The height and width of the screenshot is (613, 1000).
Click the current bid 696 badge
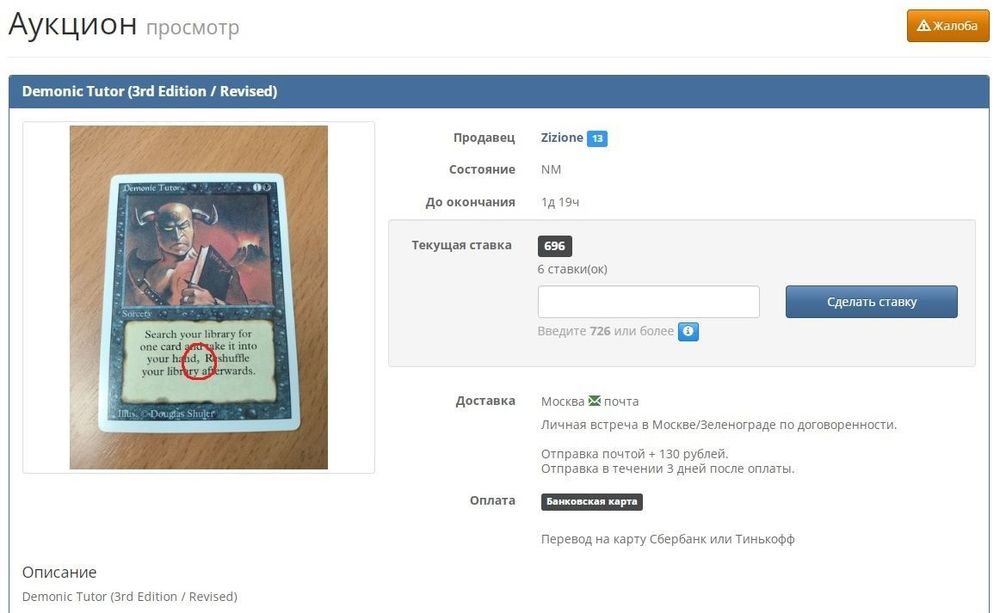[554, 246]
